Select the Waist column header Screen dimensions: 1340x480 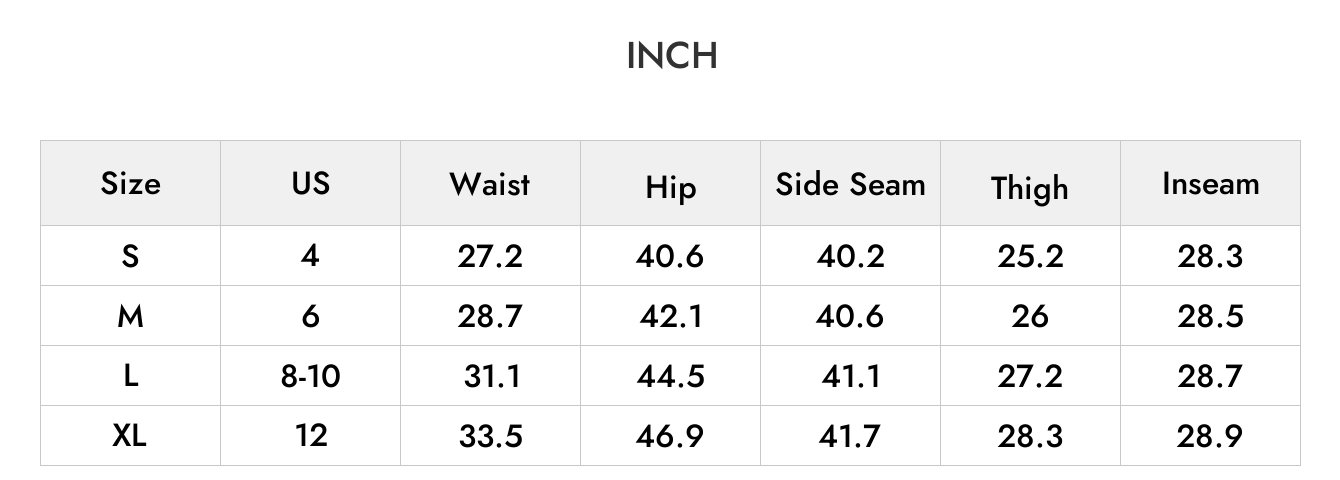[x=490, y=184]
